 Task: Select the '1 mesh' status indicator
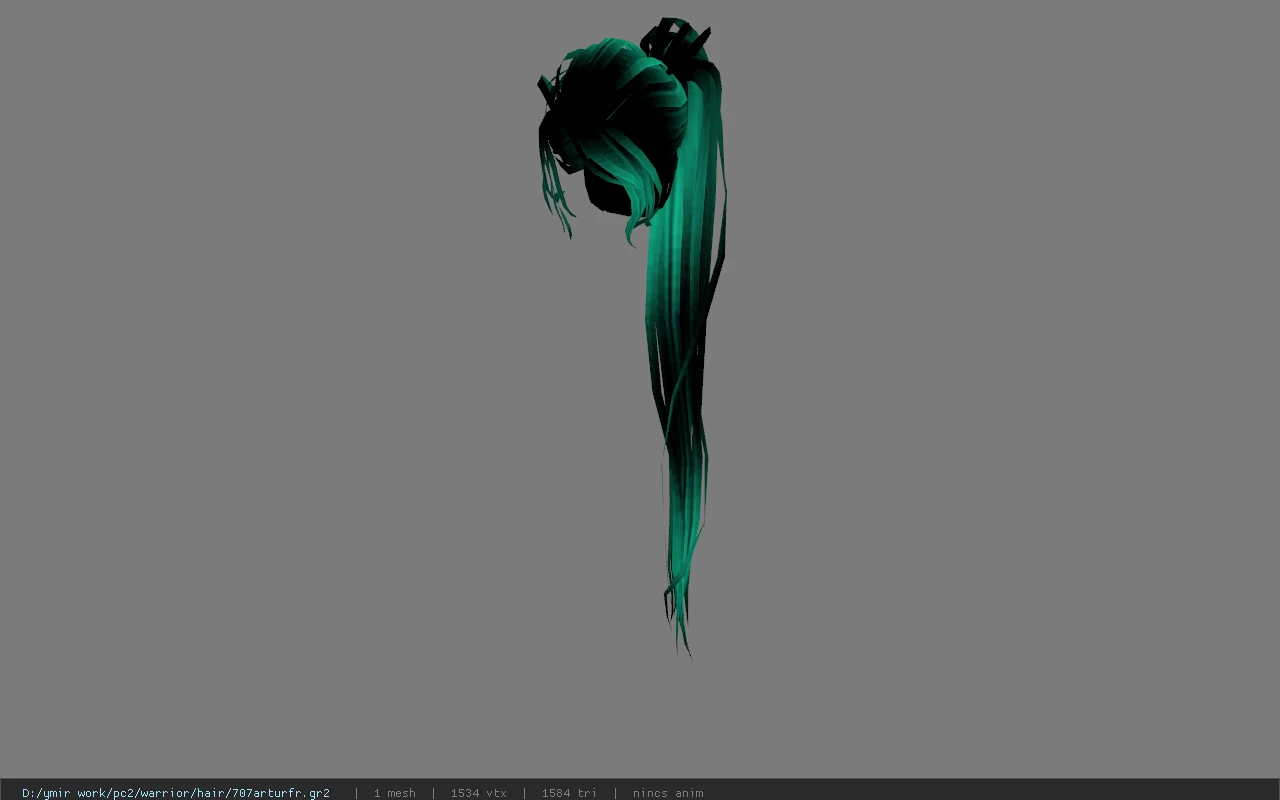click(x=395, y=793)
